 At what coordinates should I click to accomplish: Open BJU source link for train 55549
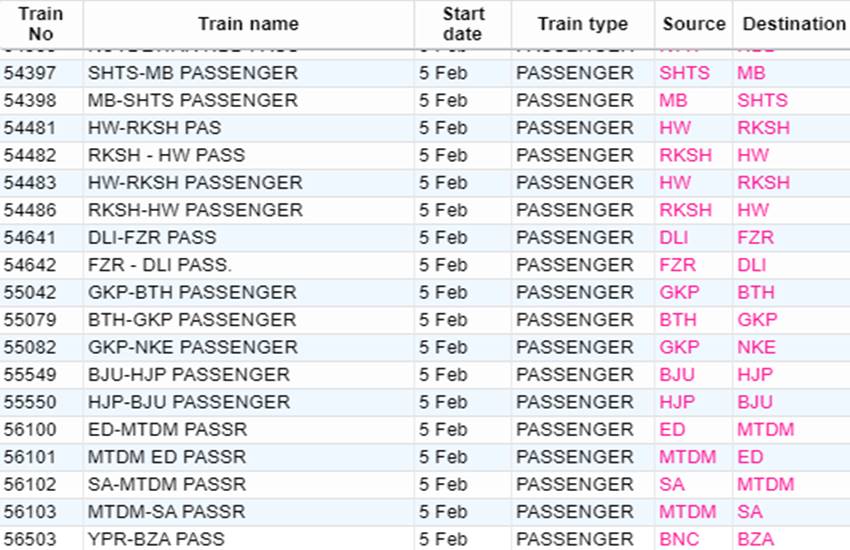[x=677, y=375]
